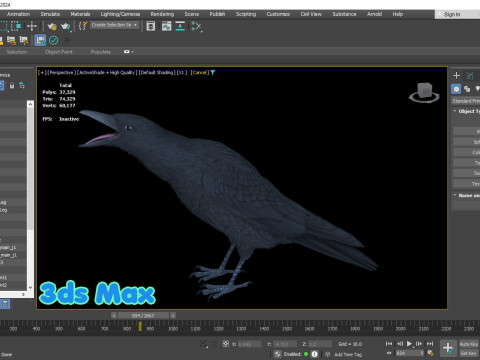Viewport: 480px width, 360px height.
Task: Open the Materials menu
Action: [x=80, y=14]
